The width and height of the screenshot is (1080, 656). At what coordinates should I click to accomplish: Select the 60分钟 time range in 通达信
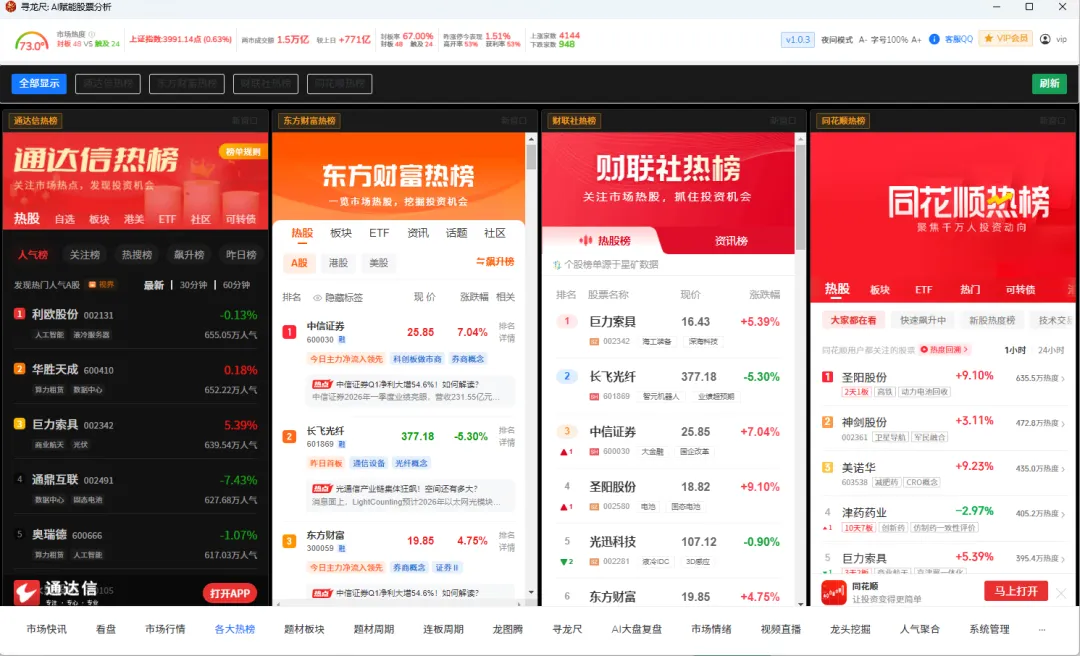click(x=236, y=285)
